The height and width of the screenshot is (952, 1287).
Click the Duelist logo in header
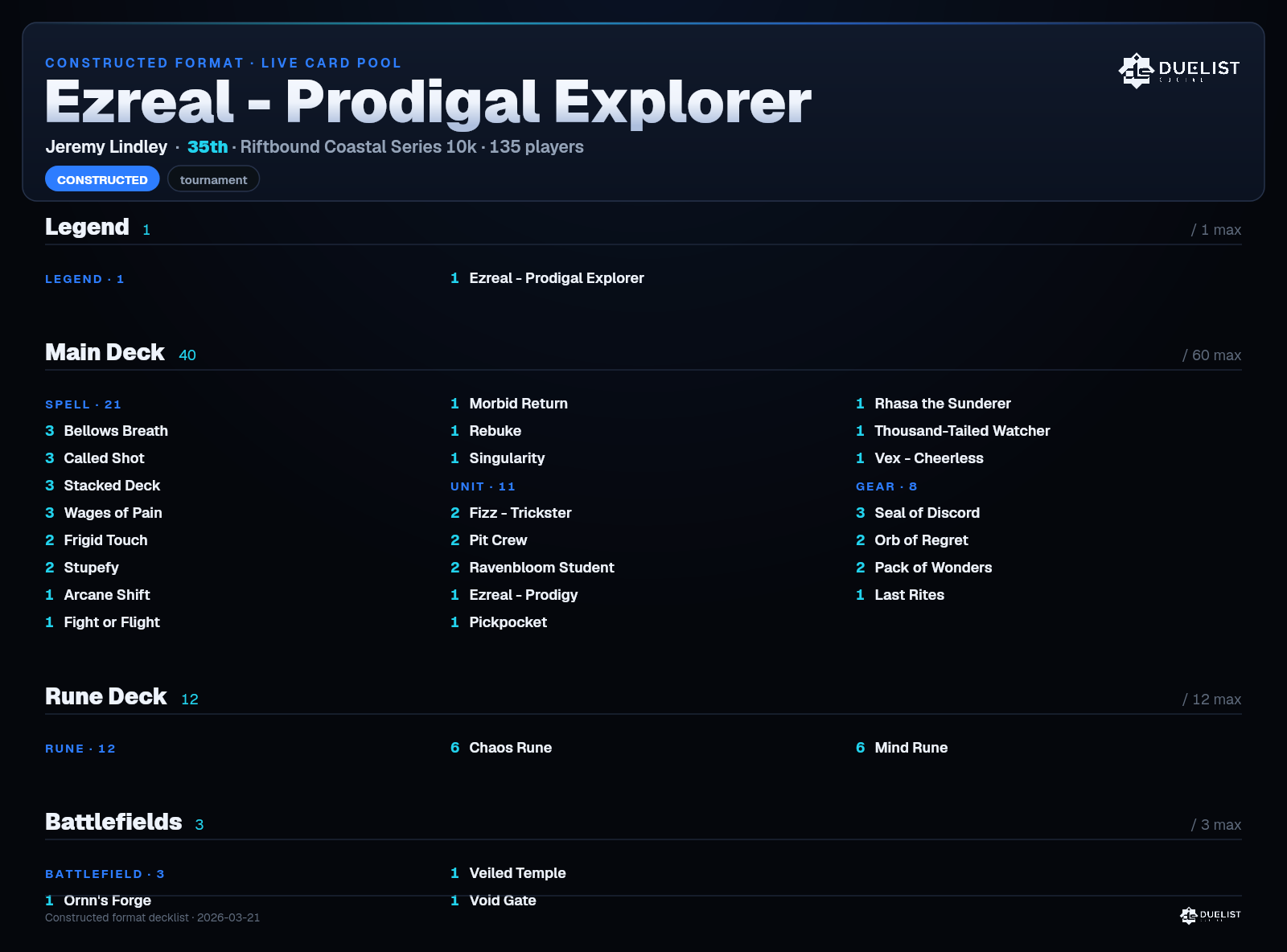pos(1179,71)
